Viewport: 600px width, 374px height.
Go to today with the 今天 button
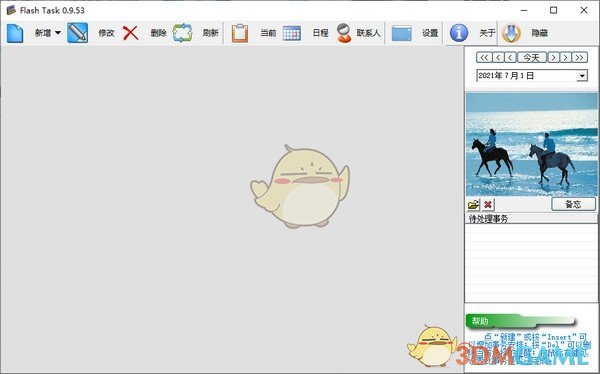532,58
